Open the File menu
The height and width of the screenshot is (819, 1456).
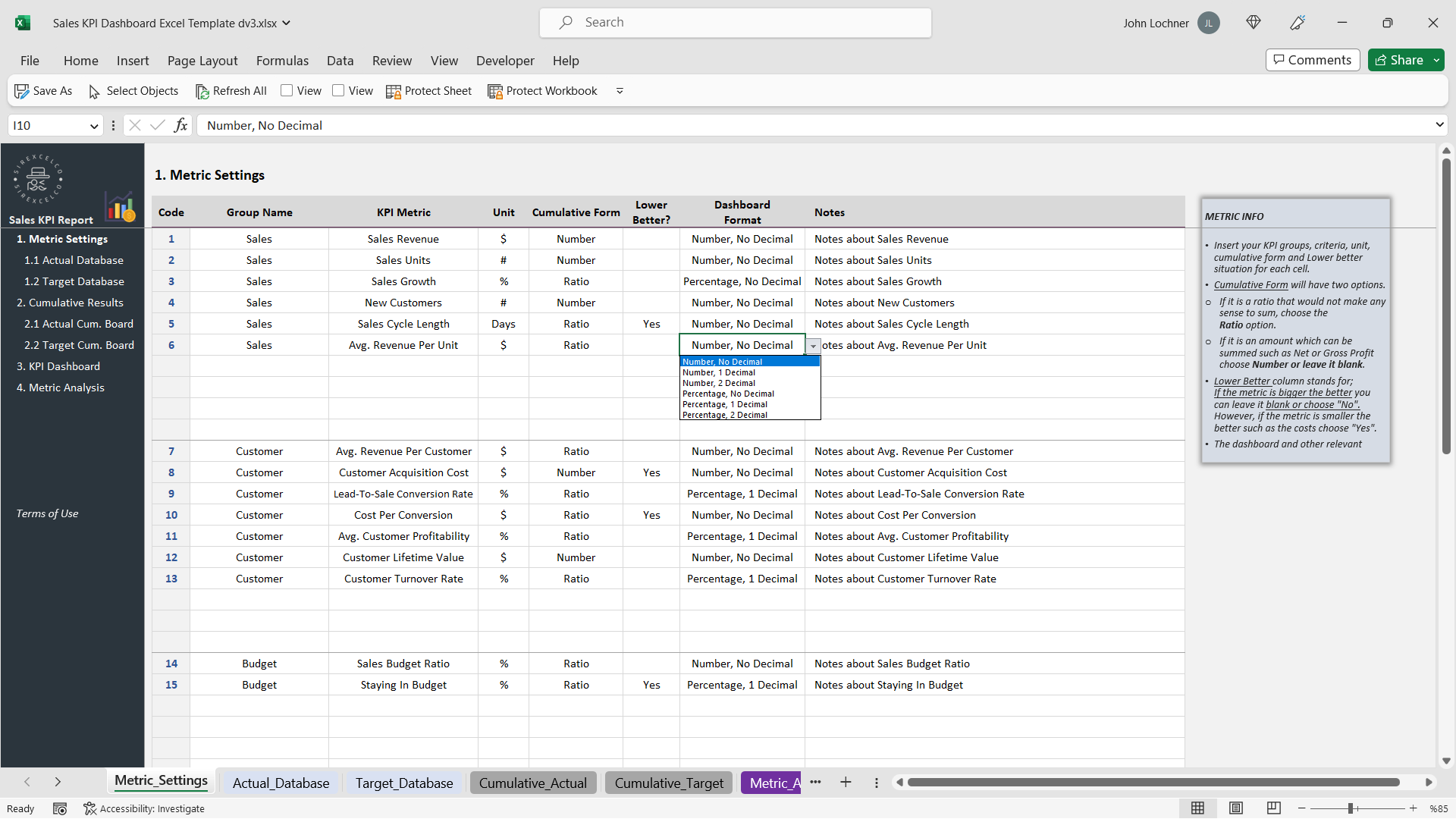coord(30,61)
